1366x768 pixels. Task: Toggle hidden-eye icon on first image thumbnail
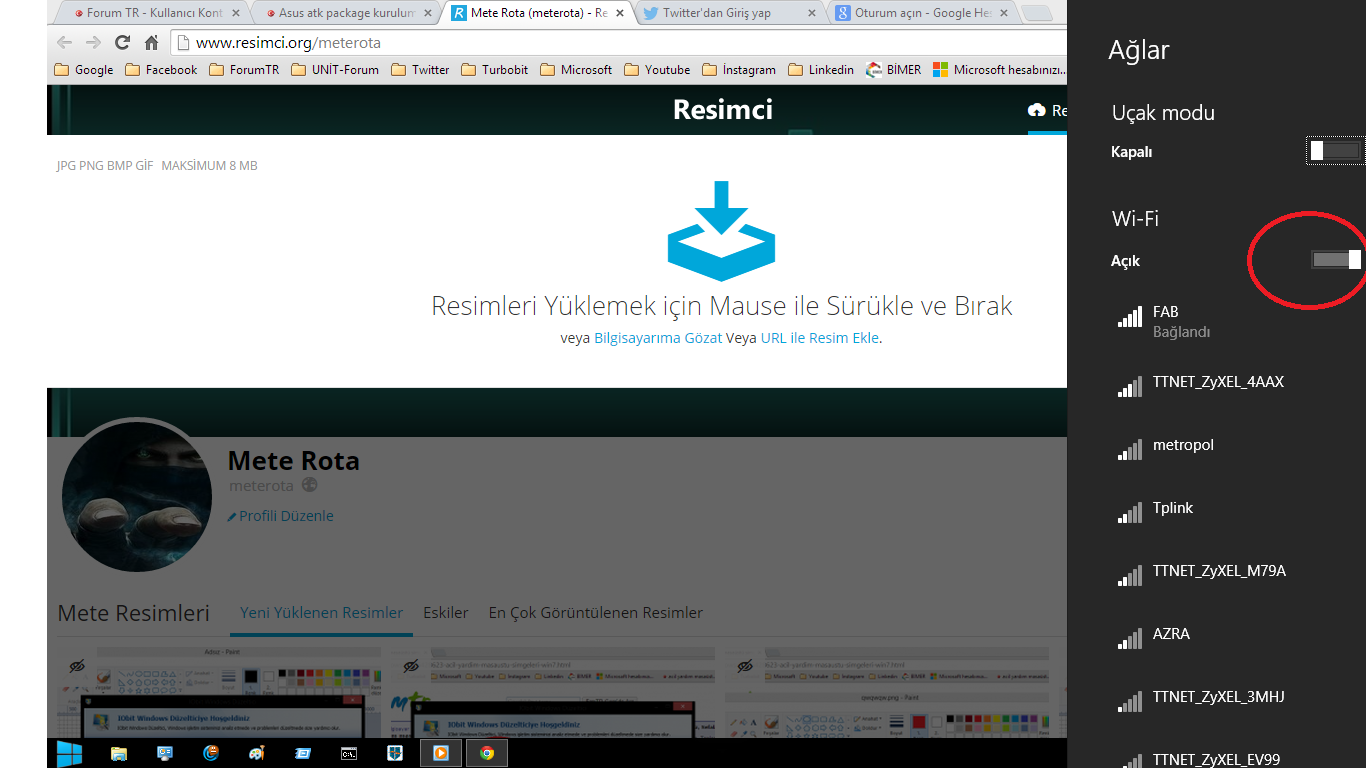coord(77,665)
